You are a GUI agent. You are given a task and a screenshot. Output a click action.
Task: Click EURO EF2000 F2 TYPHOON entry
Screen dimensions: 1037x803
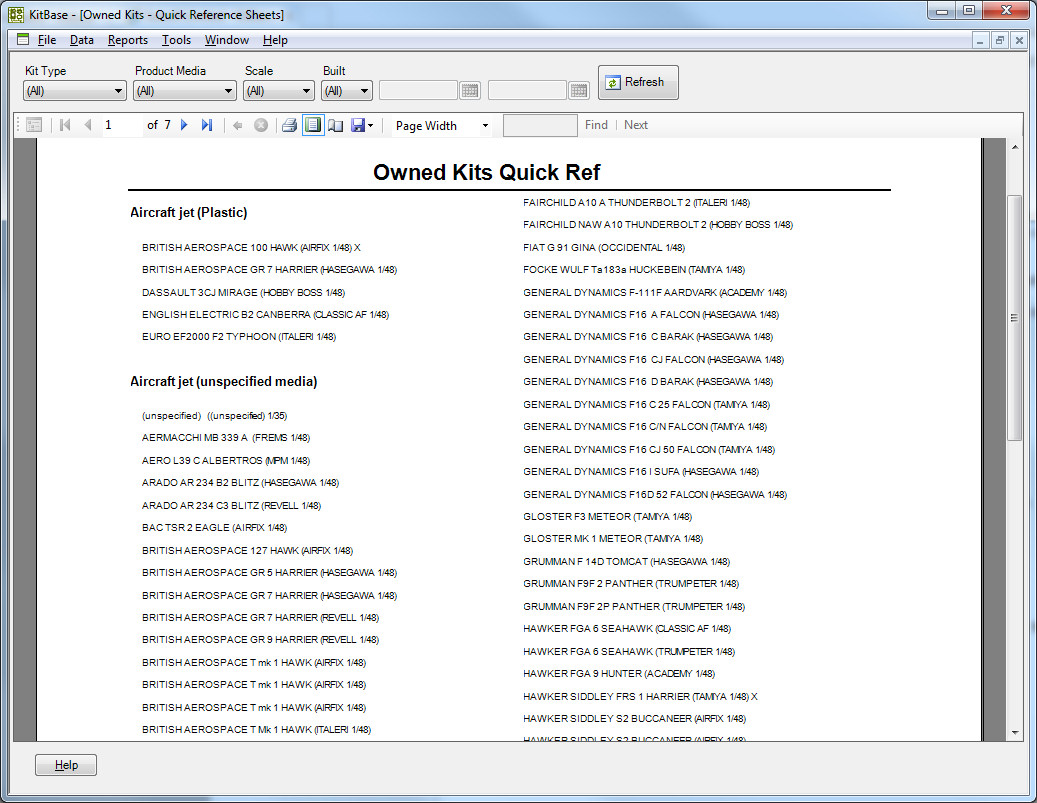point(239,337)
